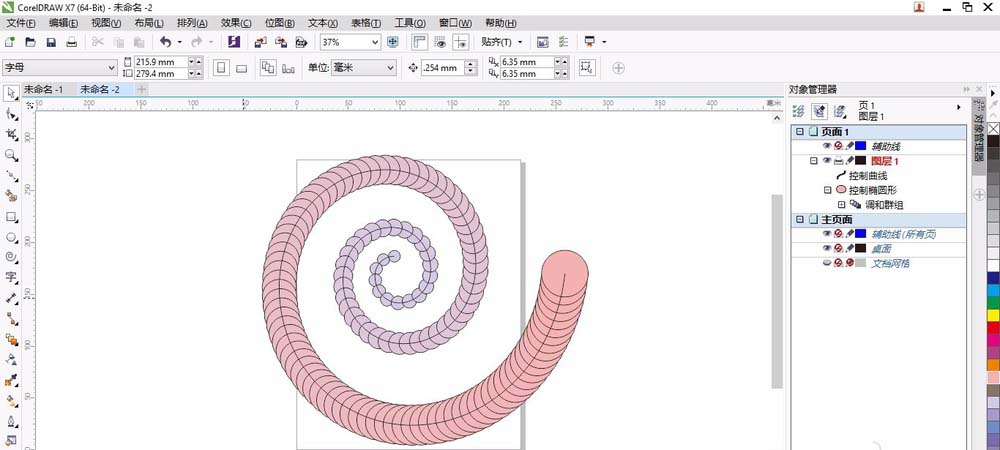
Task: Click the page width 215.9 mm field
Action: tap(161, 62)
